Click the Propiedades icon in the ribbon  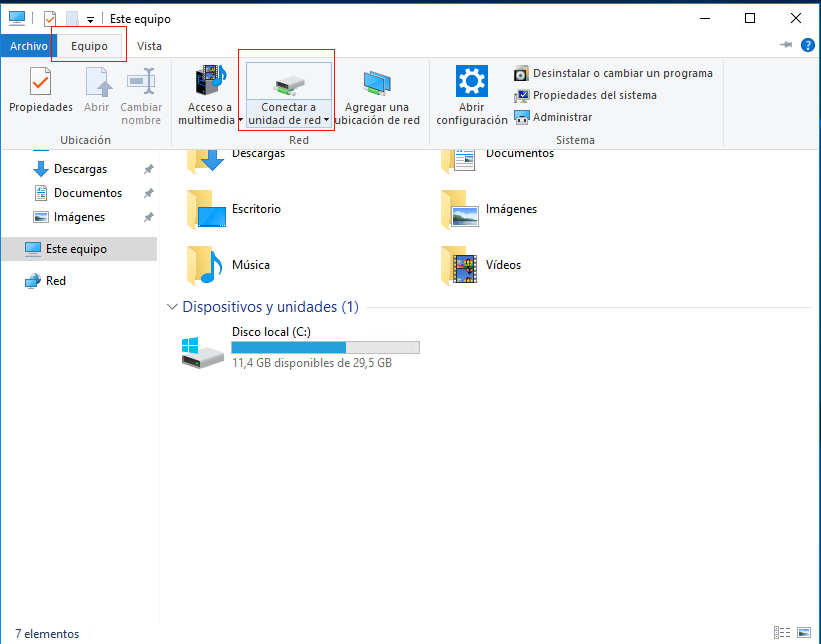[x=40, y=82]
